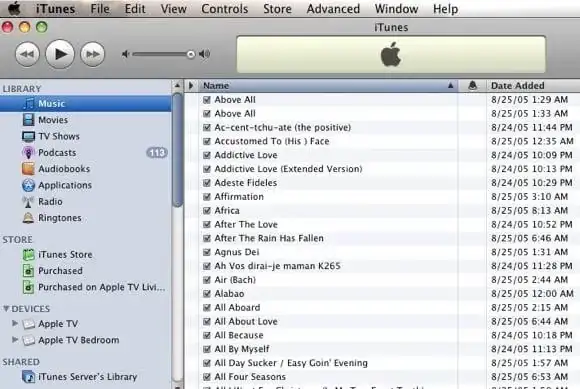
Task: Click the bell column header icon
Action: pos(472,85)
